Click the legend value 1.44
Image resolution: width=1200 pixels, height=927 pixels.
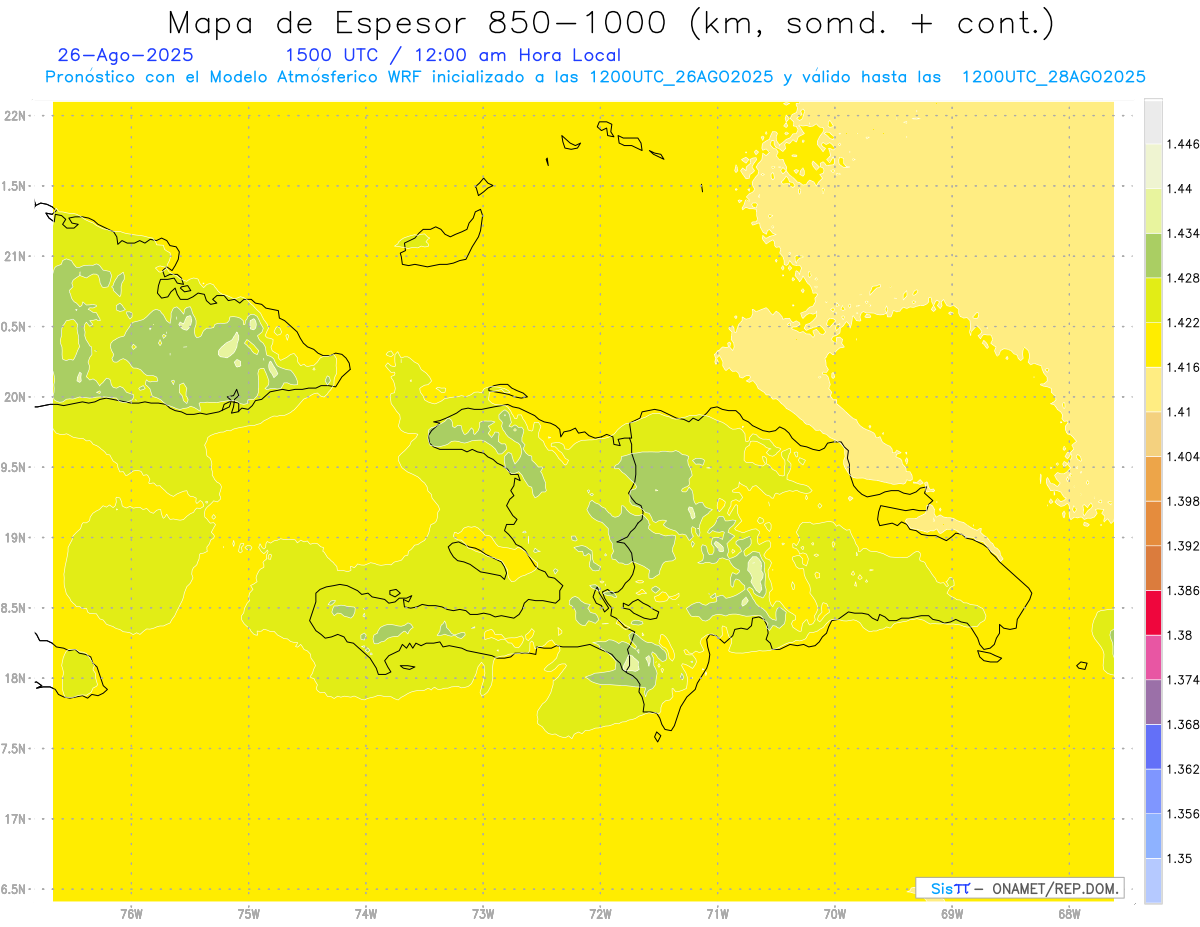[x=1178, y=188]
